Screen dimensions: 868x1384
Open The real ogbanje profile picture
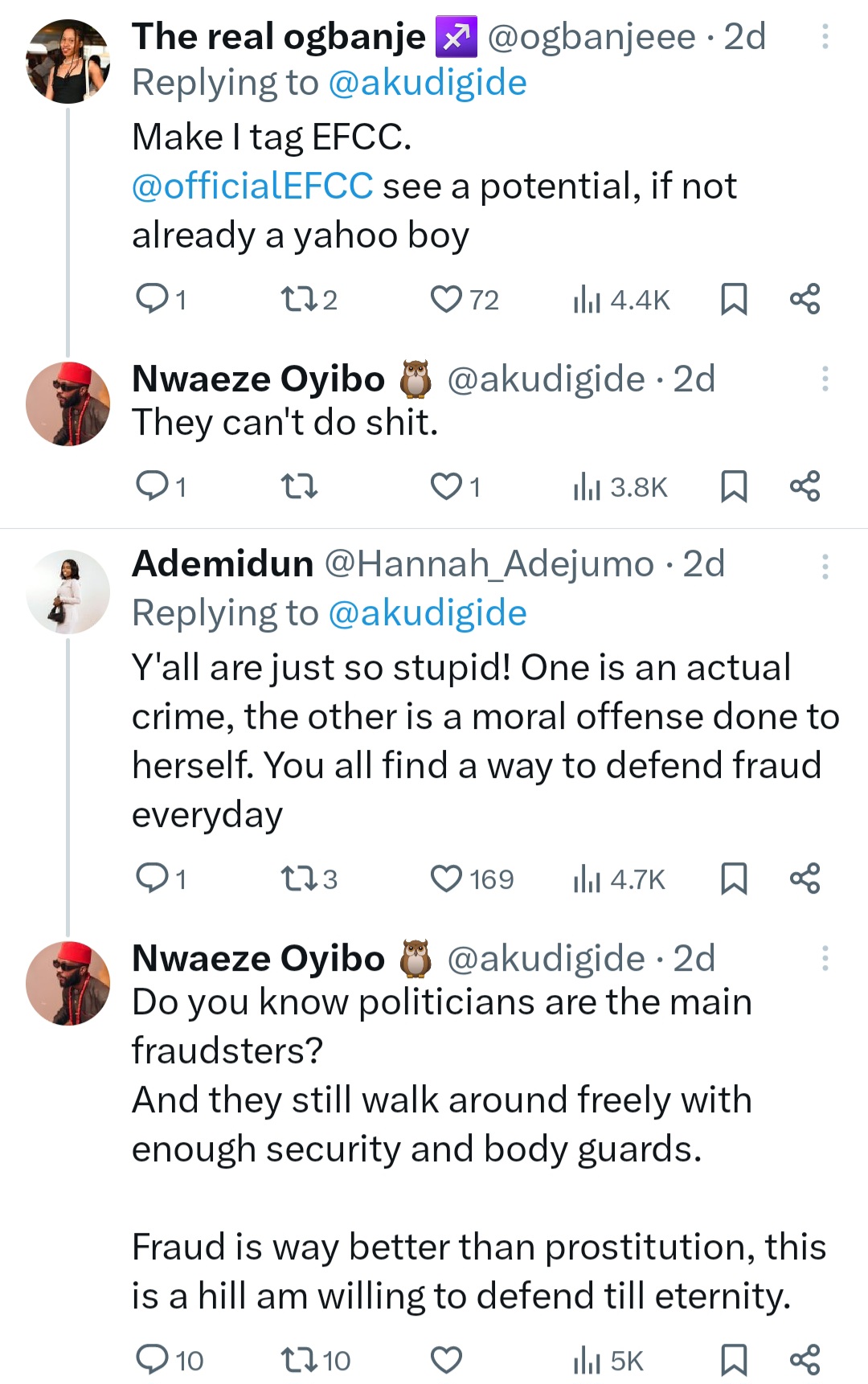tap(68, 62)
